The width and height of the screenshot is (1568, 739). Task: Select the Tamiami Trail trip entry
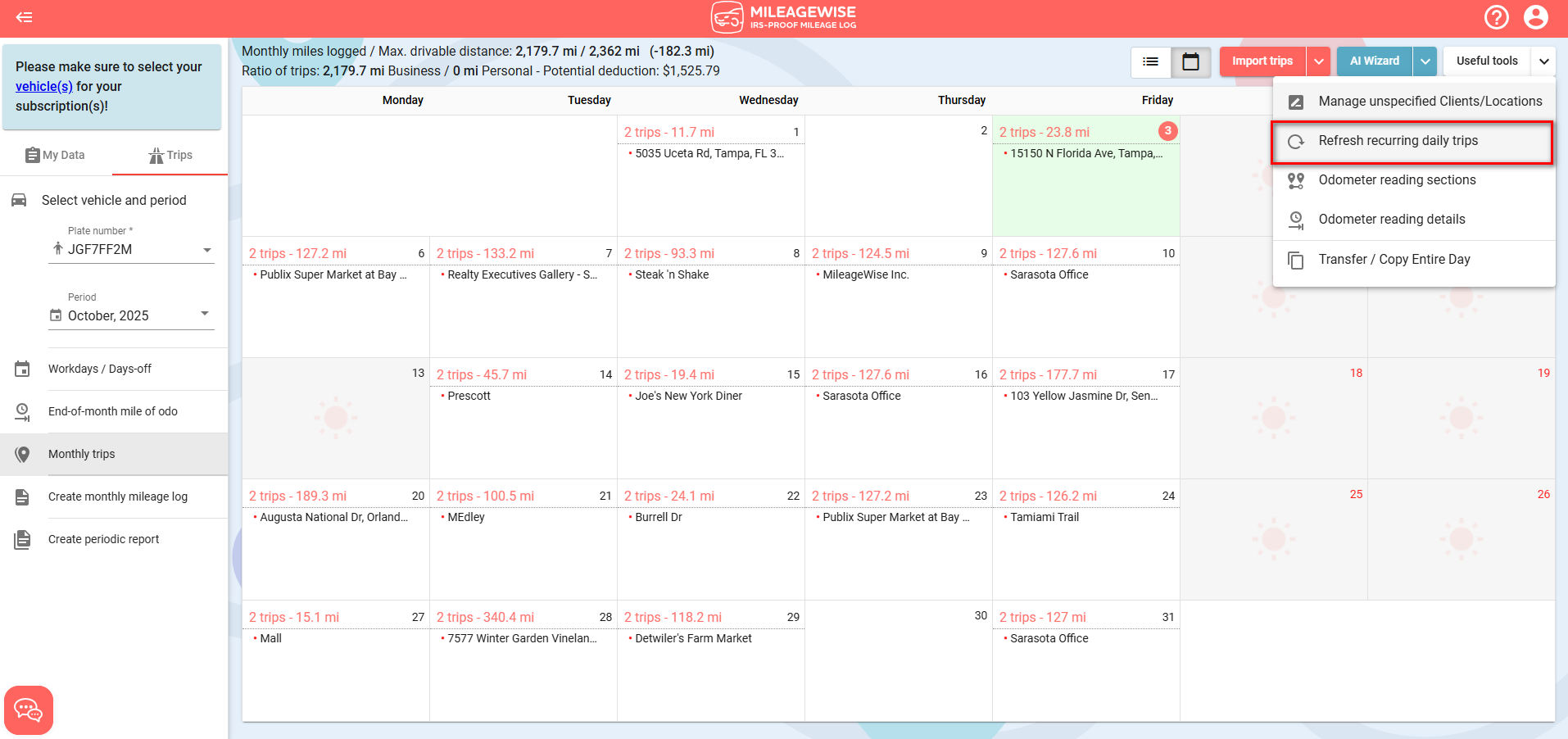[1045, 517]
